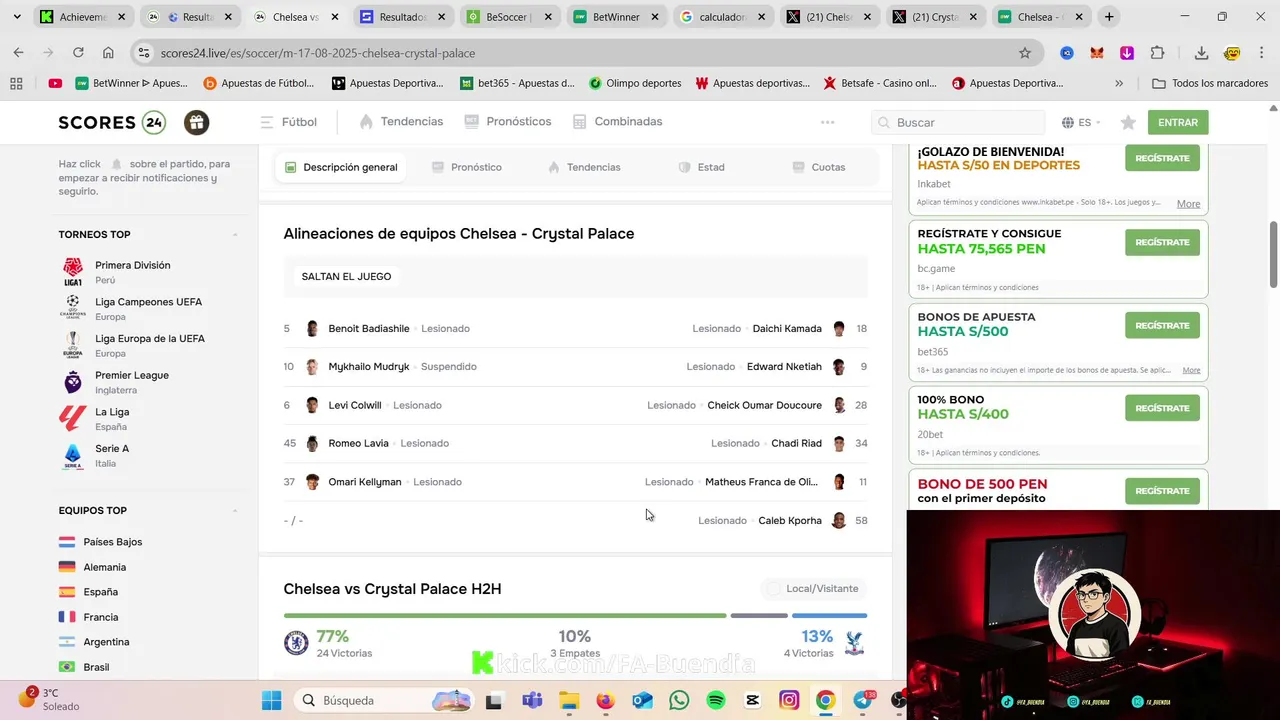Image resolution: width=1280 pixels, height=720 pixels.
Task: Open the three-dots more menu in header
Action: tap(827, 122)
